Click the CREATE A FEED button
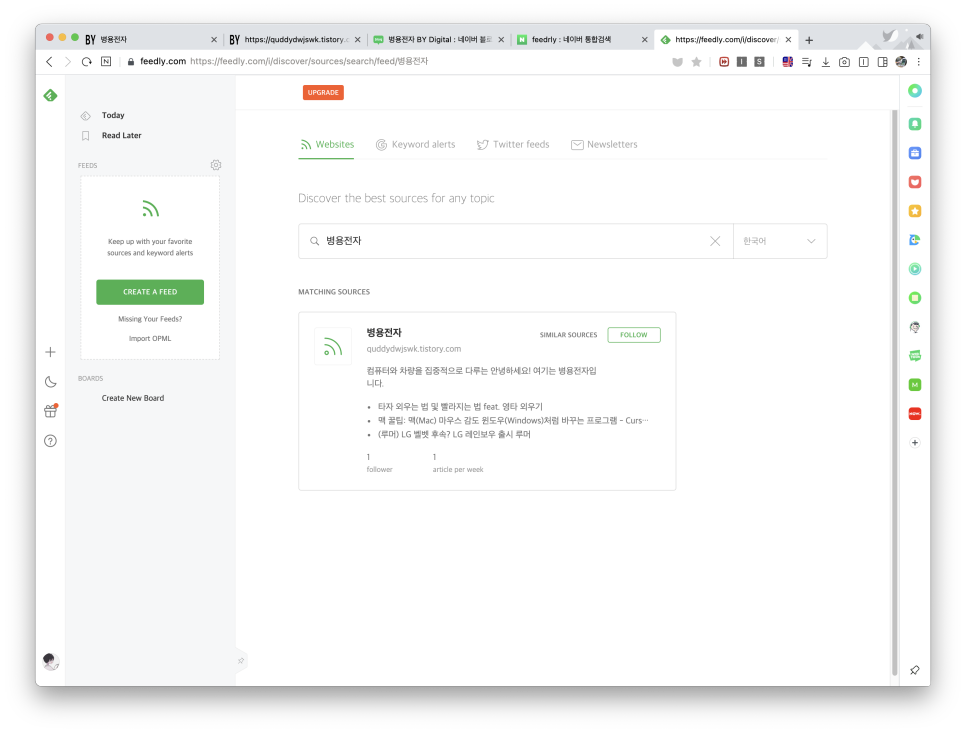Viewport: 966px width, 733px height. tap(150, 292)
